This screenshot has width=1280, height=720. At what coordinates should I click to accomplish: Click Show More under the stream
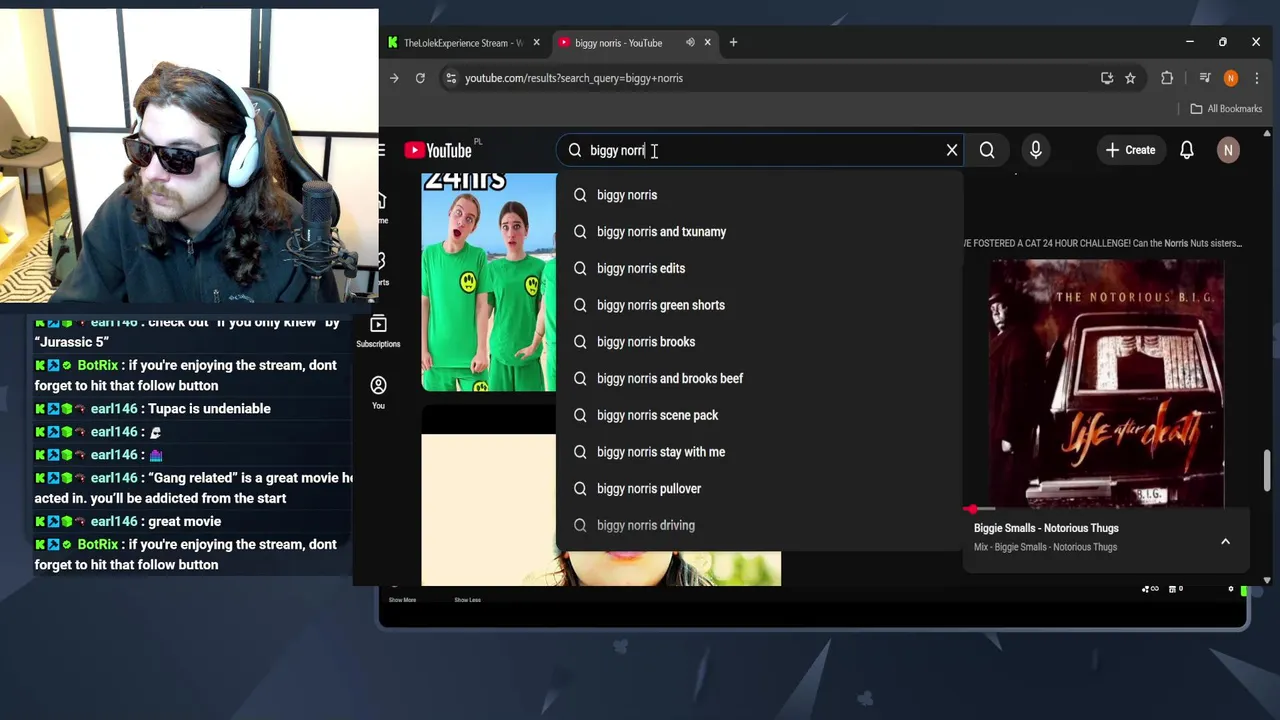tap(402, 600)
